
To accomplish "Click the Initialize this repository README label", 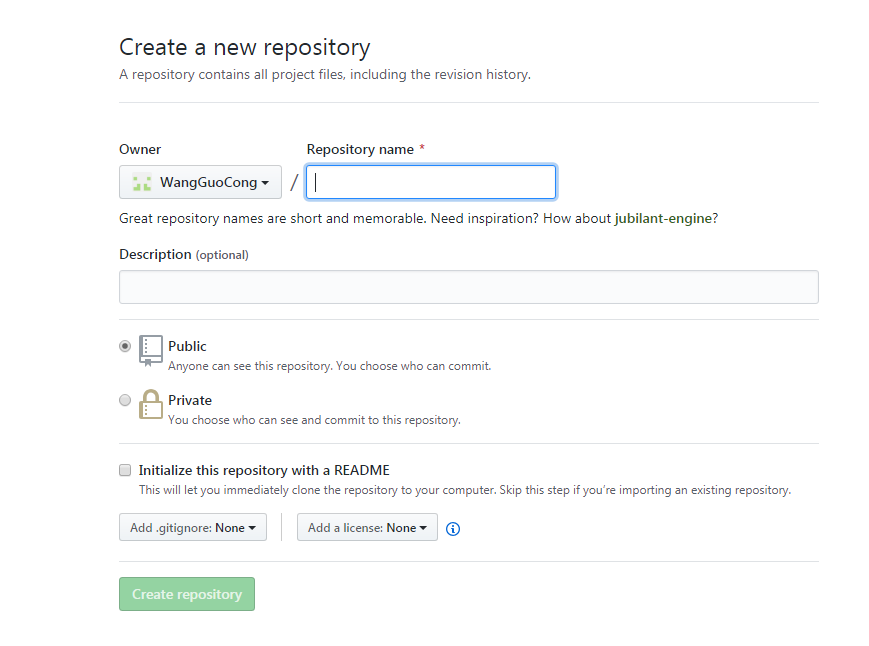I will click(x=264, y=470).
